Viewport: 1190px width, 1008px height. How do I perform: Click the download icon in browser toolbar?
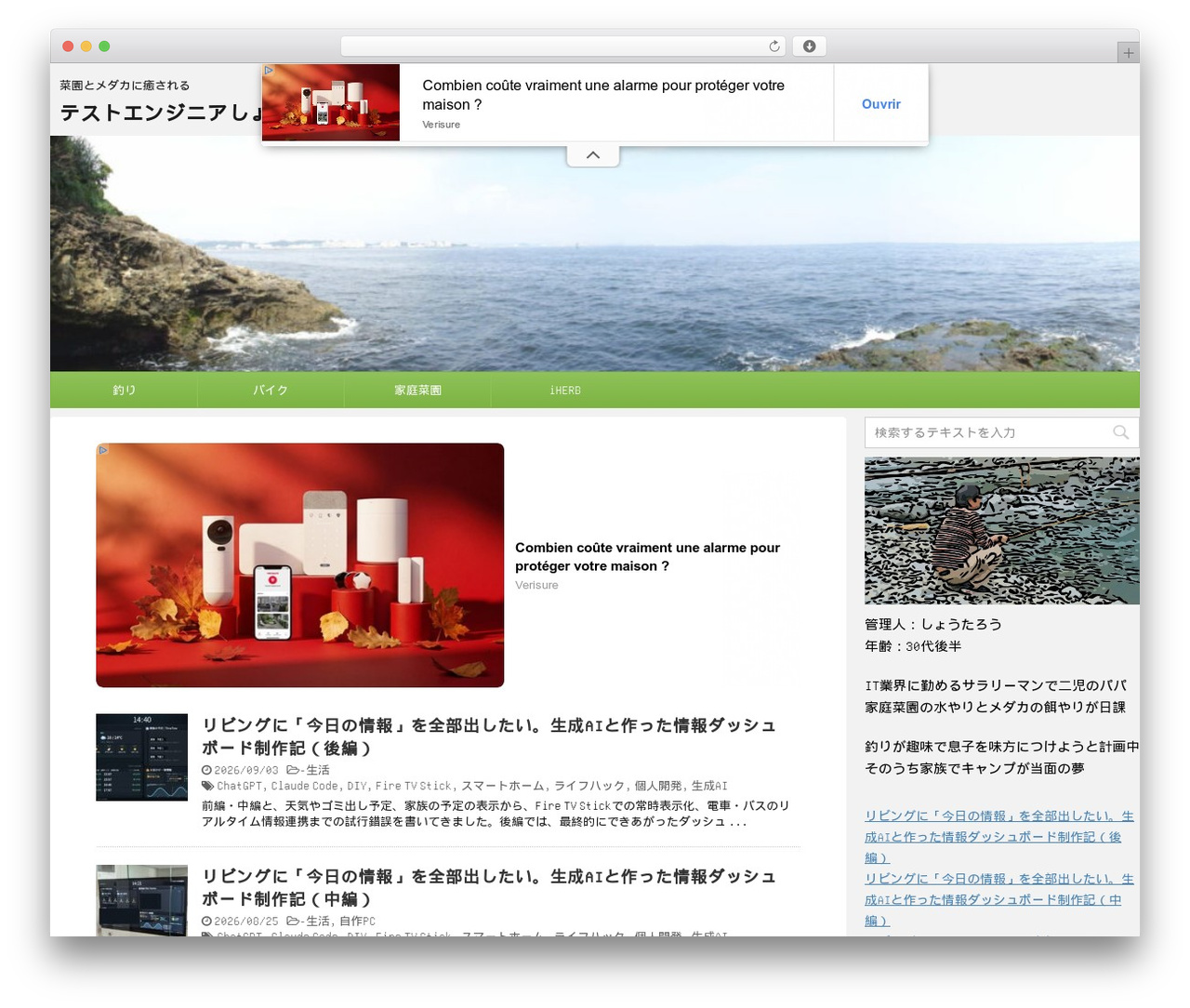click(x=810, y=46)
